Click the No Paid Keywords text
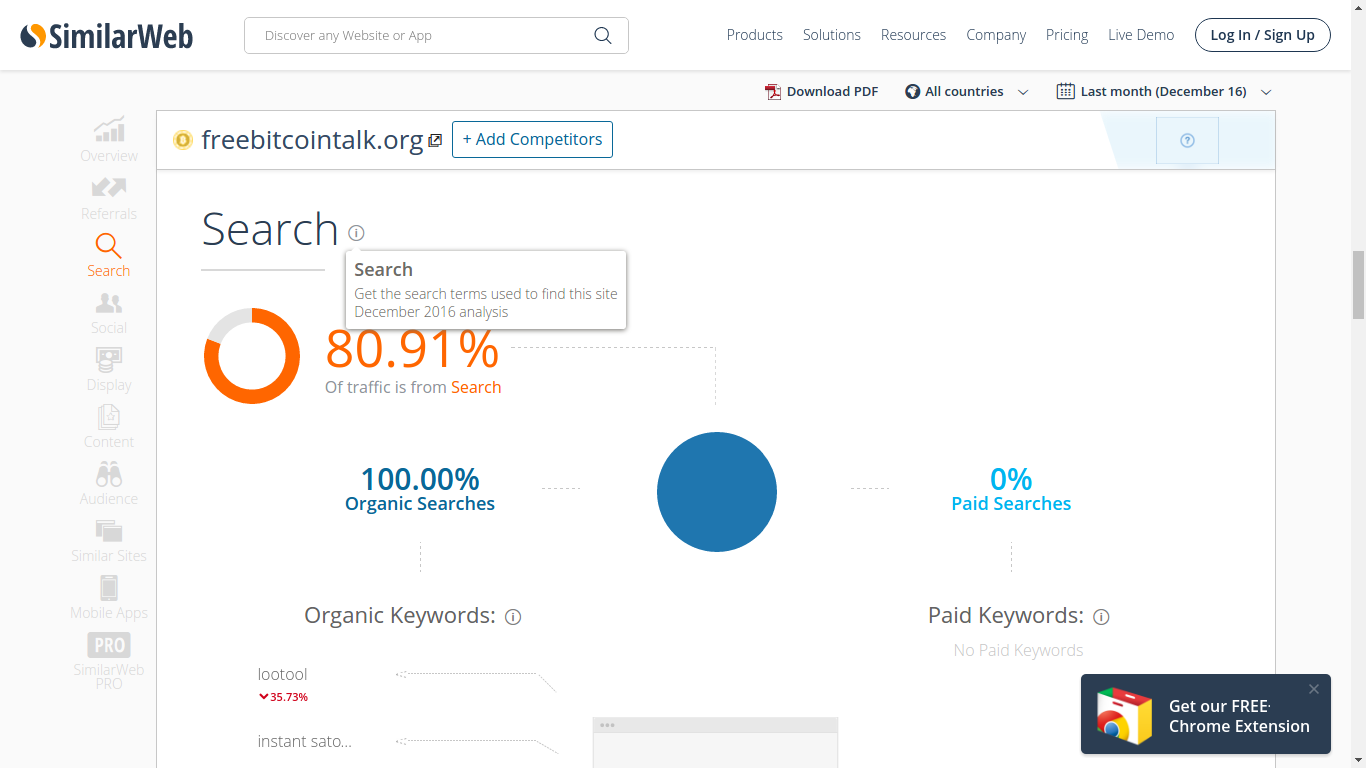Viewport: 1366px width, 768px height. coord(1018,650)
